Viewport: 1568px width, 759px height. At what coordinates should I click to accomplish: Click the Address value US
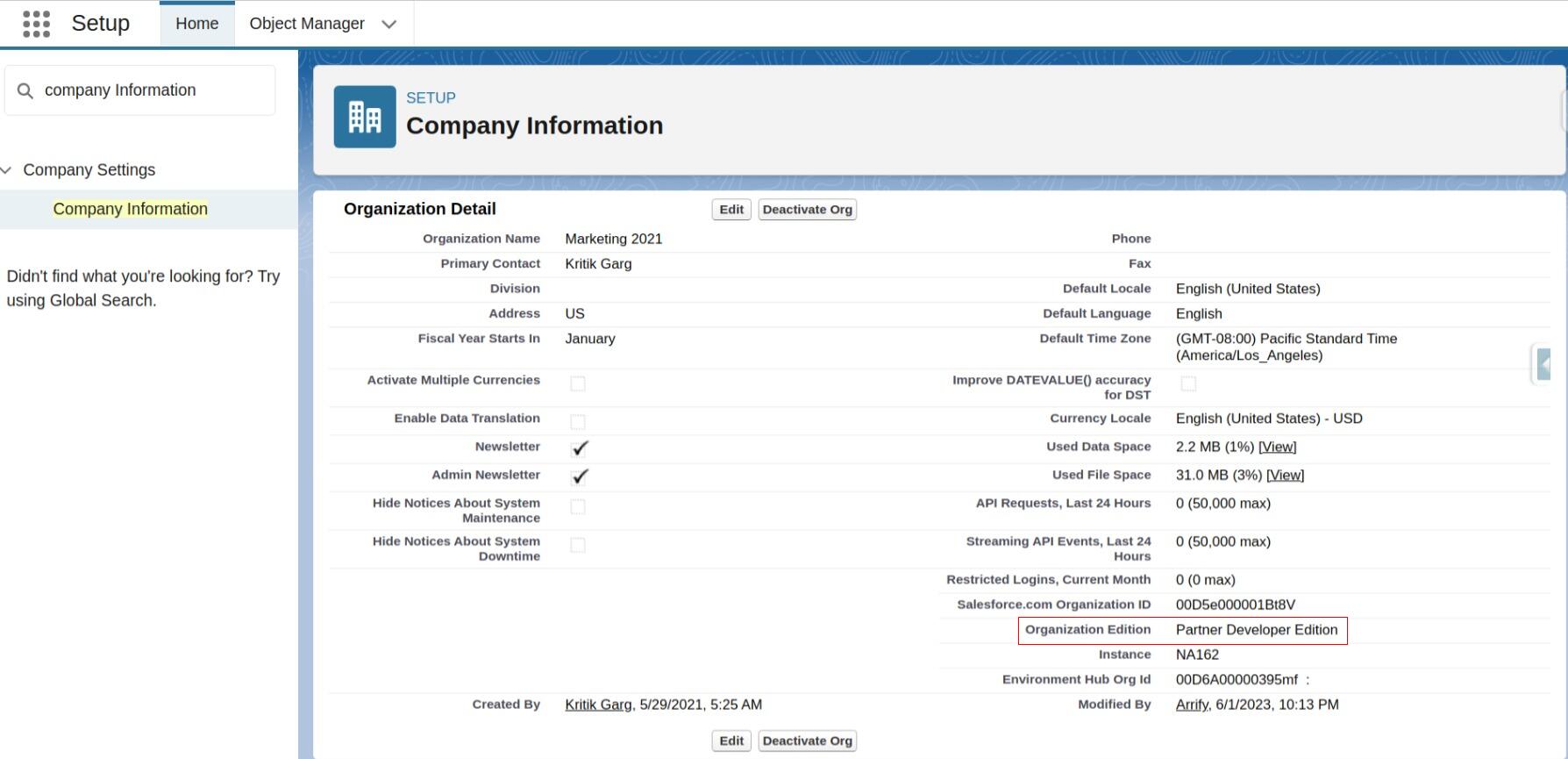pos(574,313)
